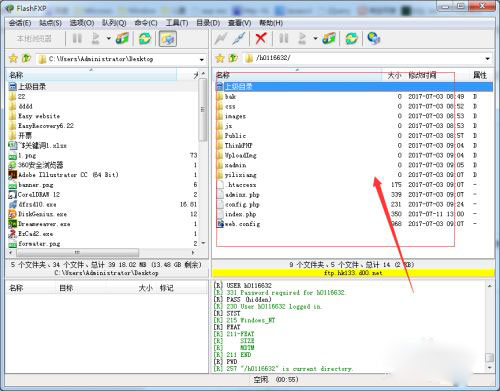This screenshot has height=391, width=500.
Task: Go up a folder using remote path icon
Action: 233,58
